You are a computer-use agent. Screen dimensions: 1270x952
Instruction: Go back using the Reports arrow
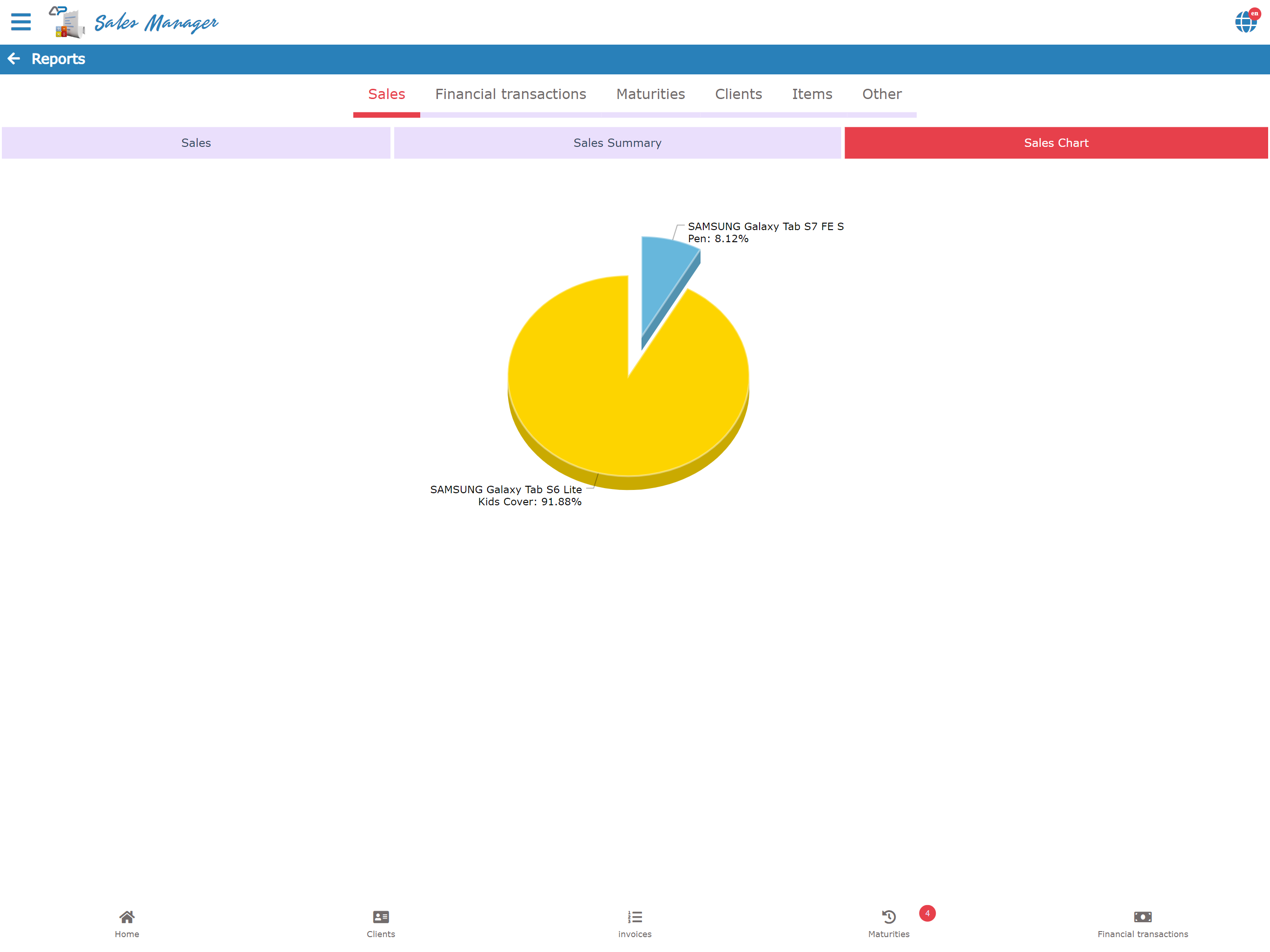(14, 59)
